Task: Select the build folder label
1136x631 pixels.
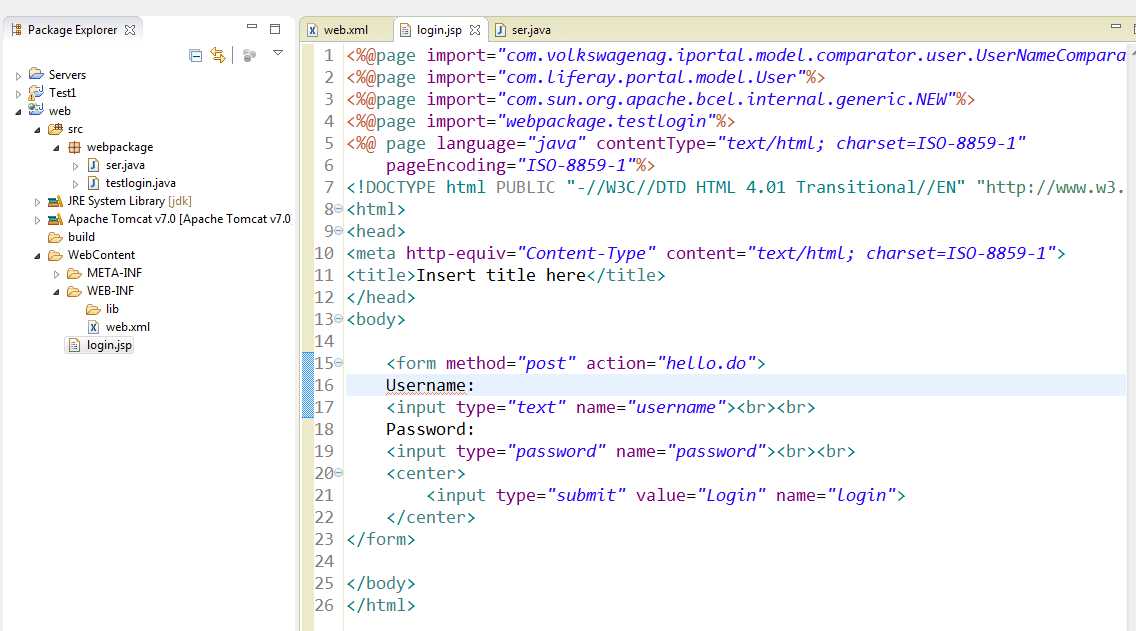Action: (x=81, y=237)
